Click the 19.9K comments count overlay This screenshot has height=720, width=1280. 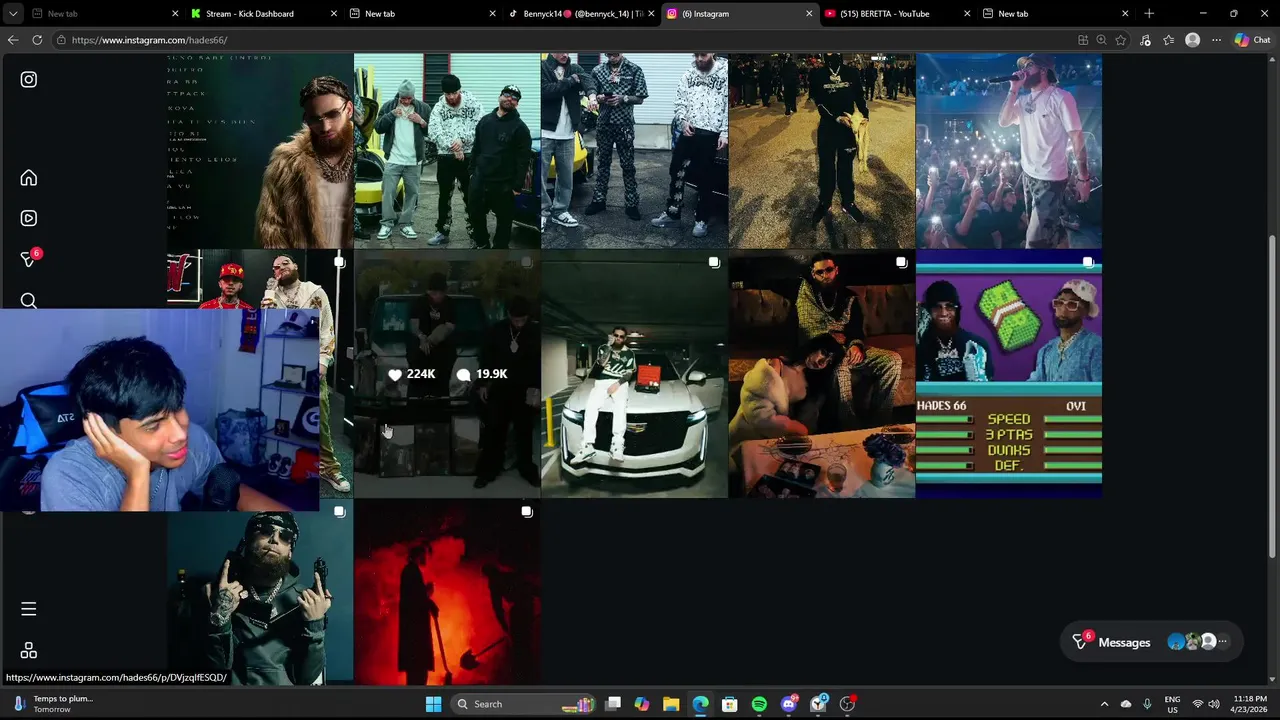click(x=482, y=374)
